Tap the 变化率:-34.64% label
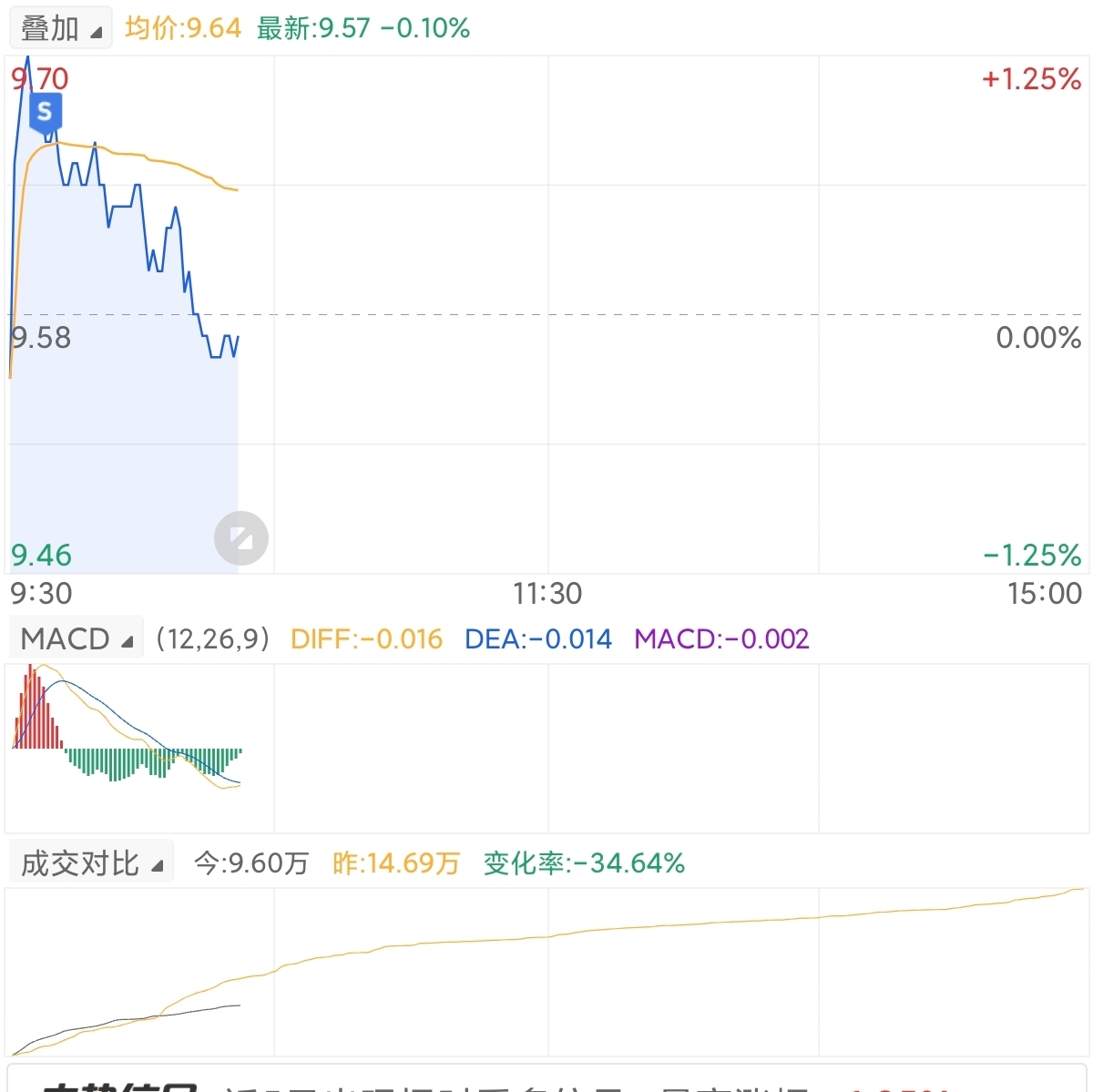Image resolution: width=1093 pixels, height=1092 pixels. pyautogui.click(x=584, y=862)
